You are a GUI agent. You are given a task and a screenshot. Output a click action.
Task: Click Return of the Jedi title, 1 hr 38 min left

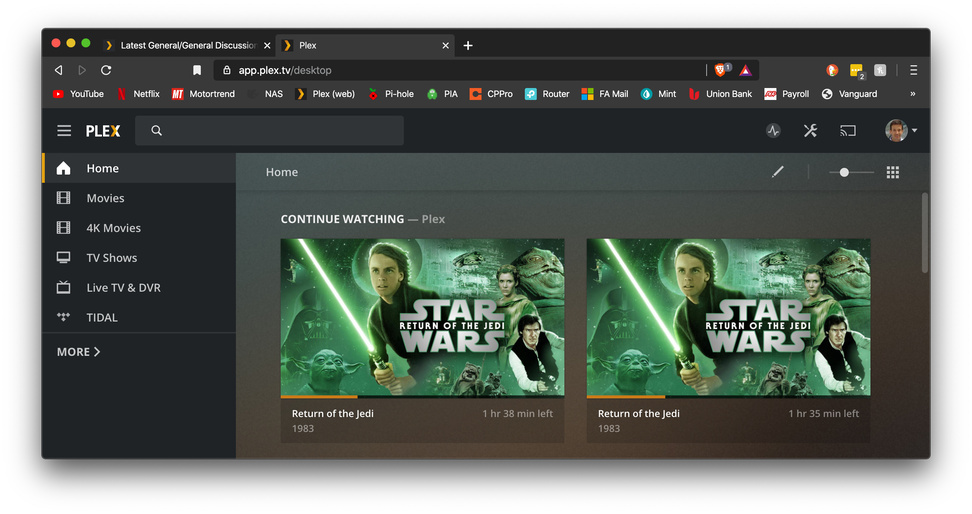click(333, 414)
